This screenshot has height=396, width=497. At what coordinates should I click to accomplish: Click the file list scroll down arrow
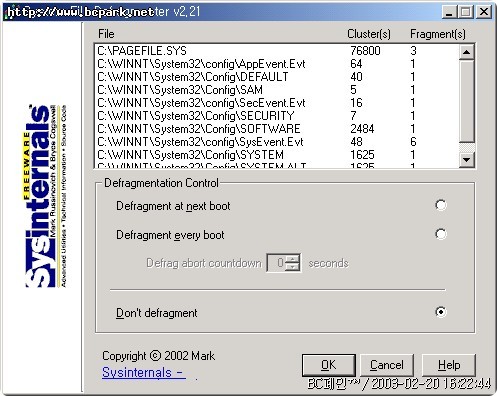tap(467, 160)
